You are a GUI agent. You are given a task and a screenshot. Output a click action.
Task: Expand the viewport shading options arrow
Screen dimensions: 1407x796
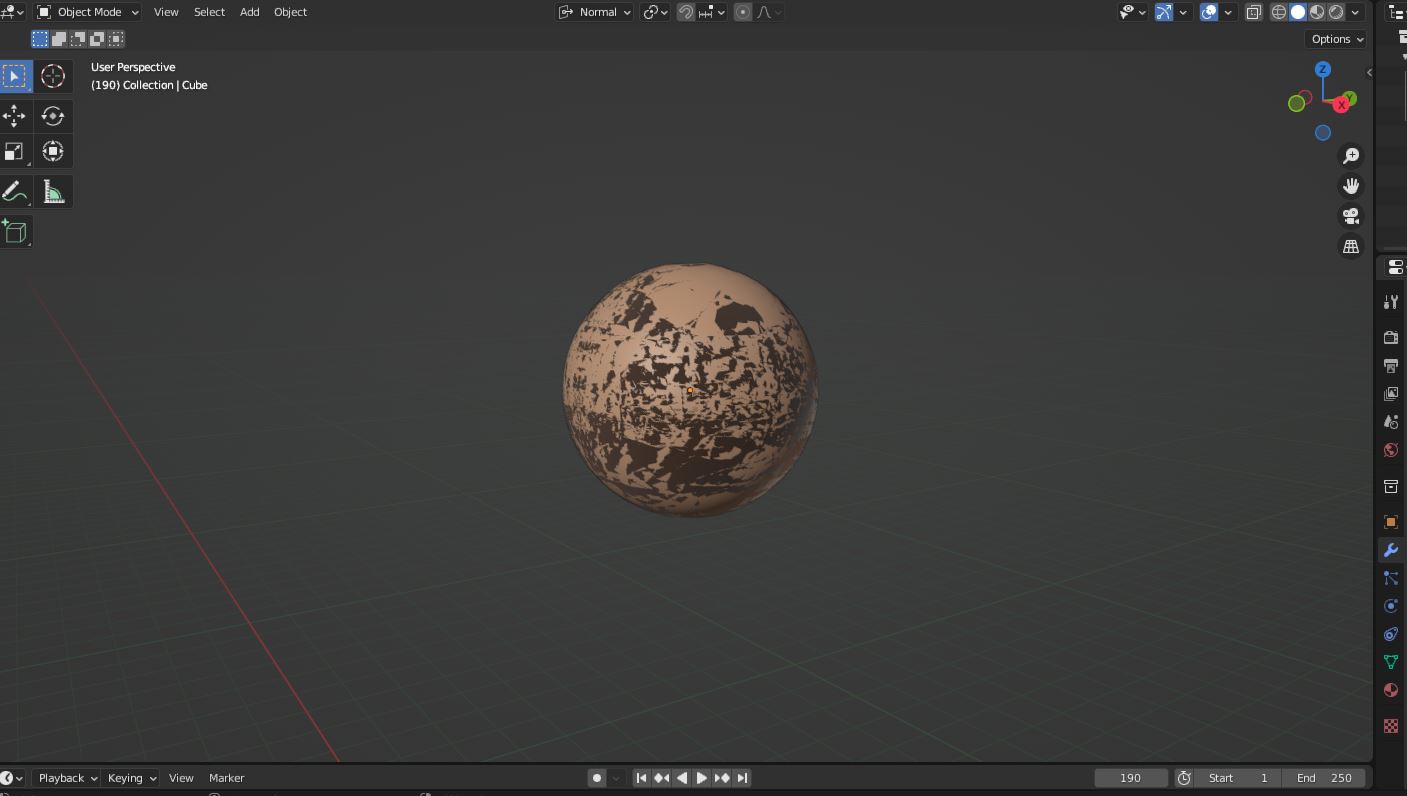coord(1355,12)
